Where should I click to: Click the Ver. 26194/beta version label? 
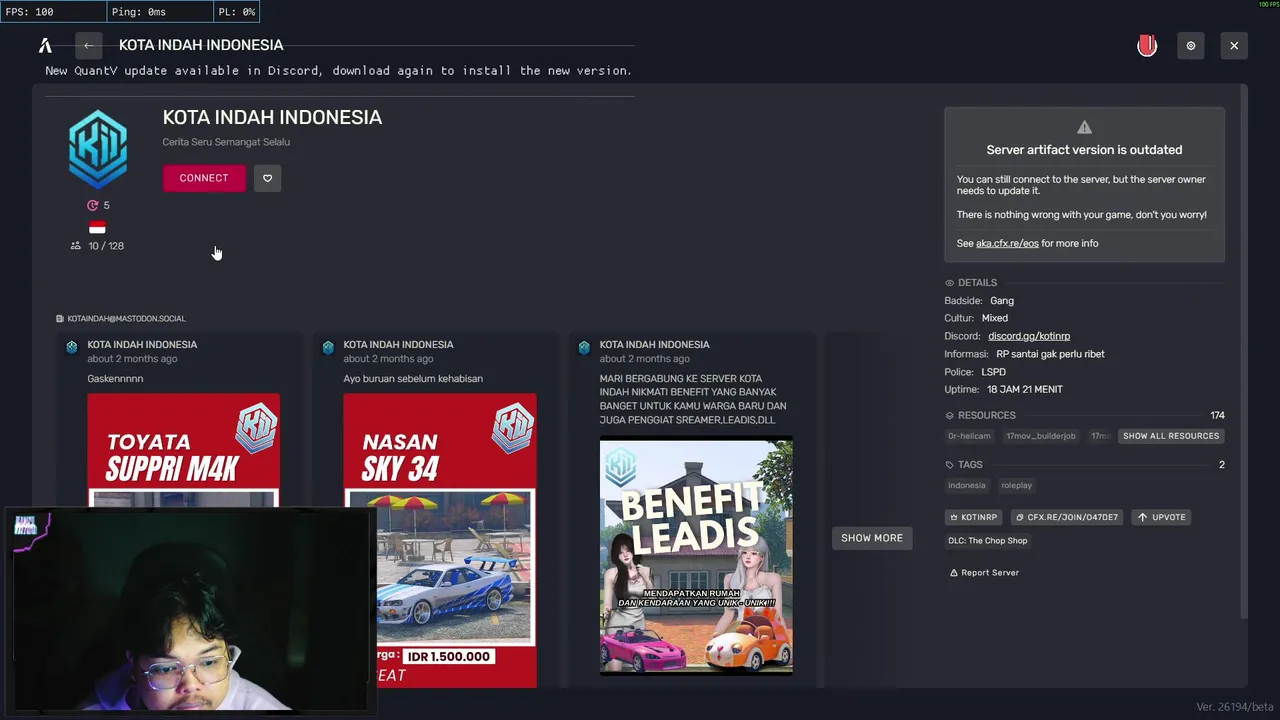1235,707
